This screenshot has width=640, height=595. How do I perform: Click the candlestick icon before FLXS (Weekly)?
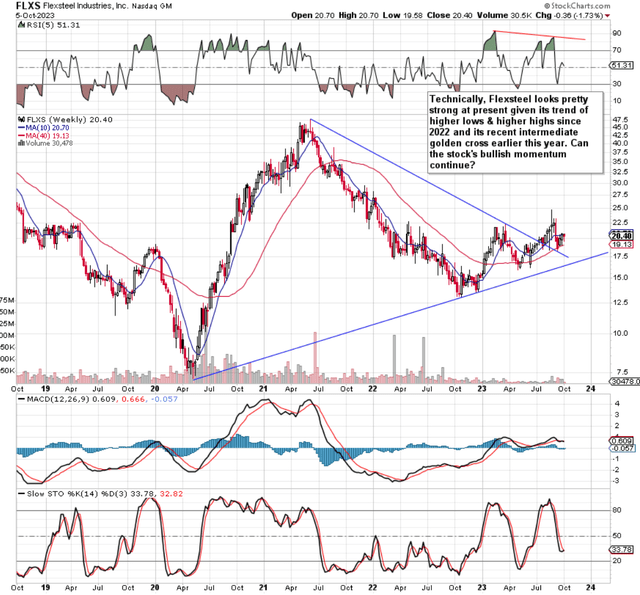tap(22, 120)
